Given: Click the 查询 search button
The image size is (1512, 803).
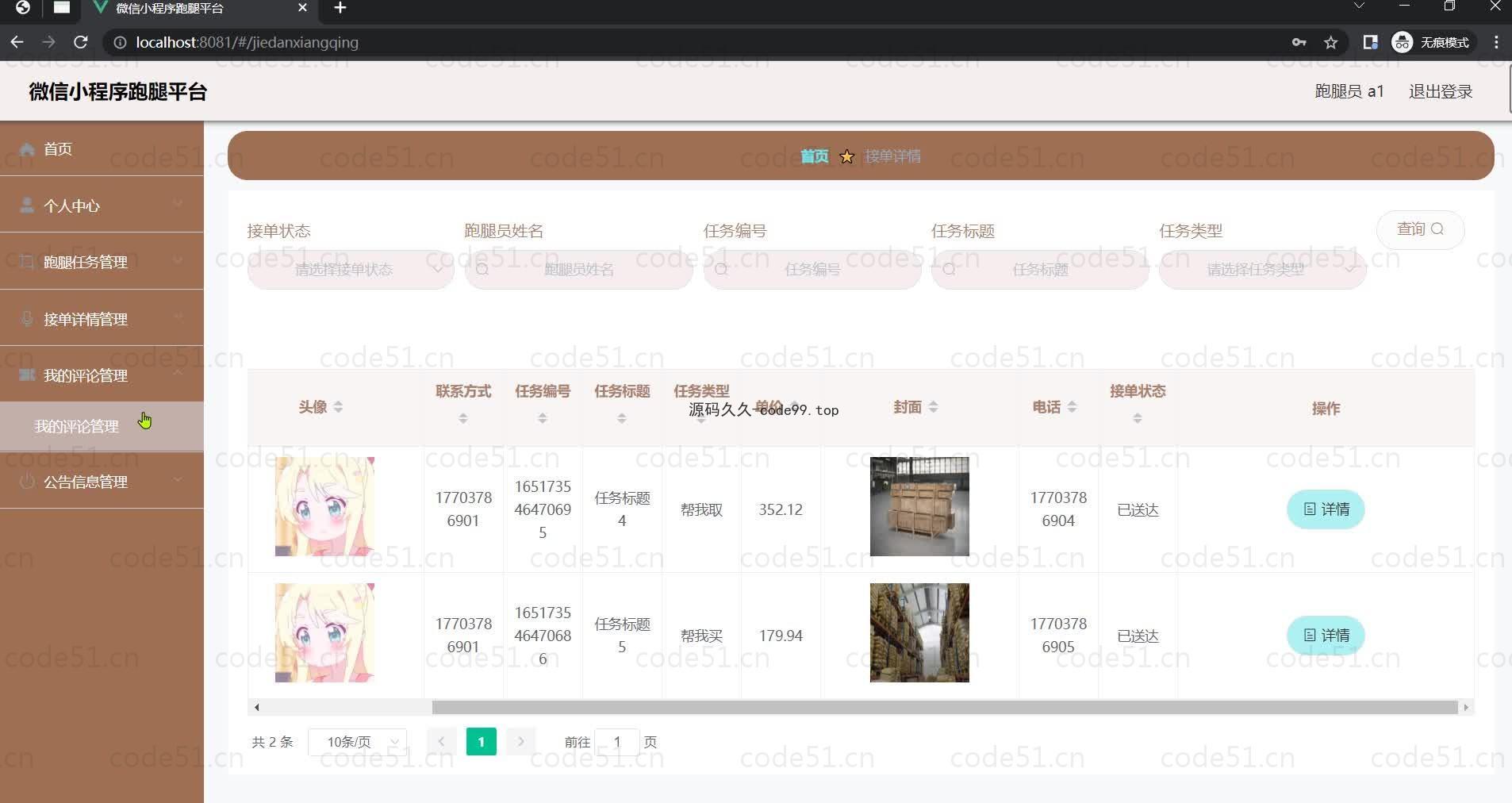Looking at the screenshot, I should tap(1420, 229).
